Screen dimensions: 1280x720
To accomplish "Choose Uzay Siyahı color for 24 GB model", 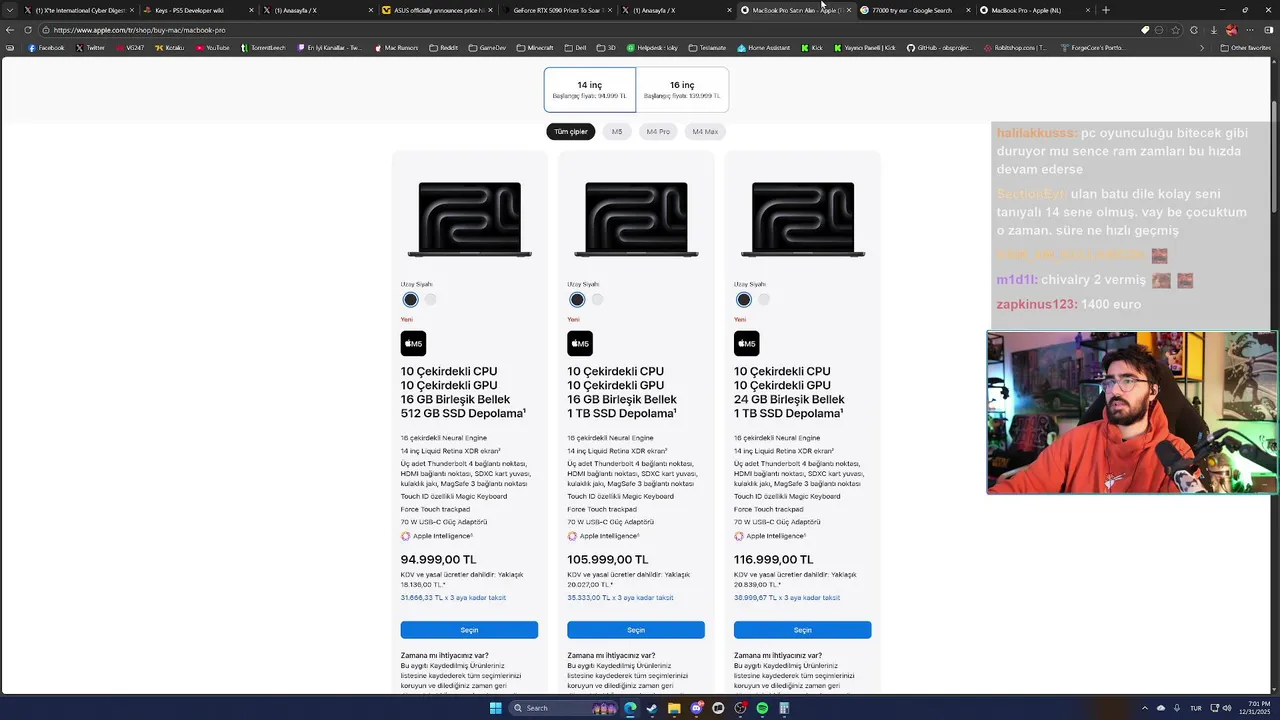I will [743, 299].
